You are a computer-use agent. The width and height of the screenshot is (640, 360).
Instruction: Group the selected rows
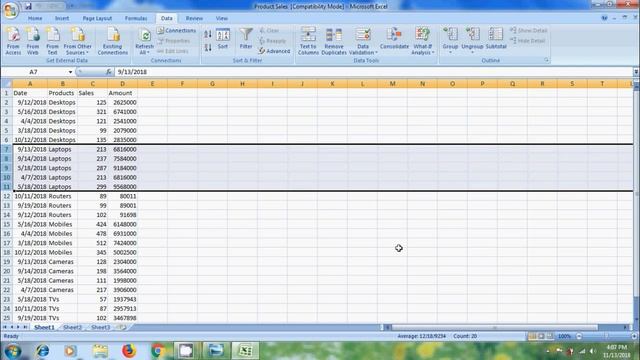pos(450,40)
